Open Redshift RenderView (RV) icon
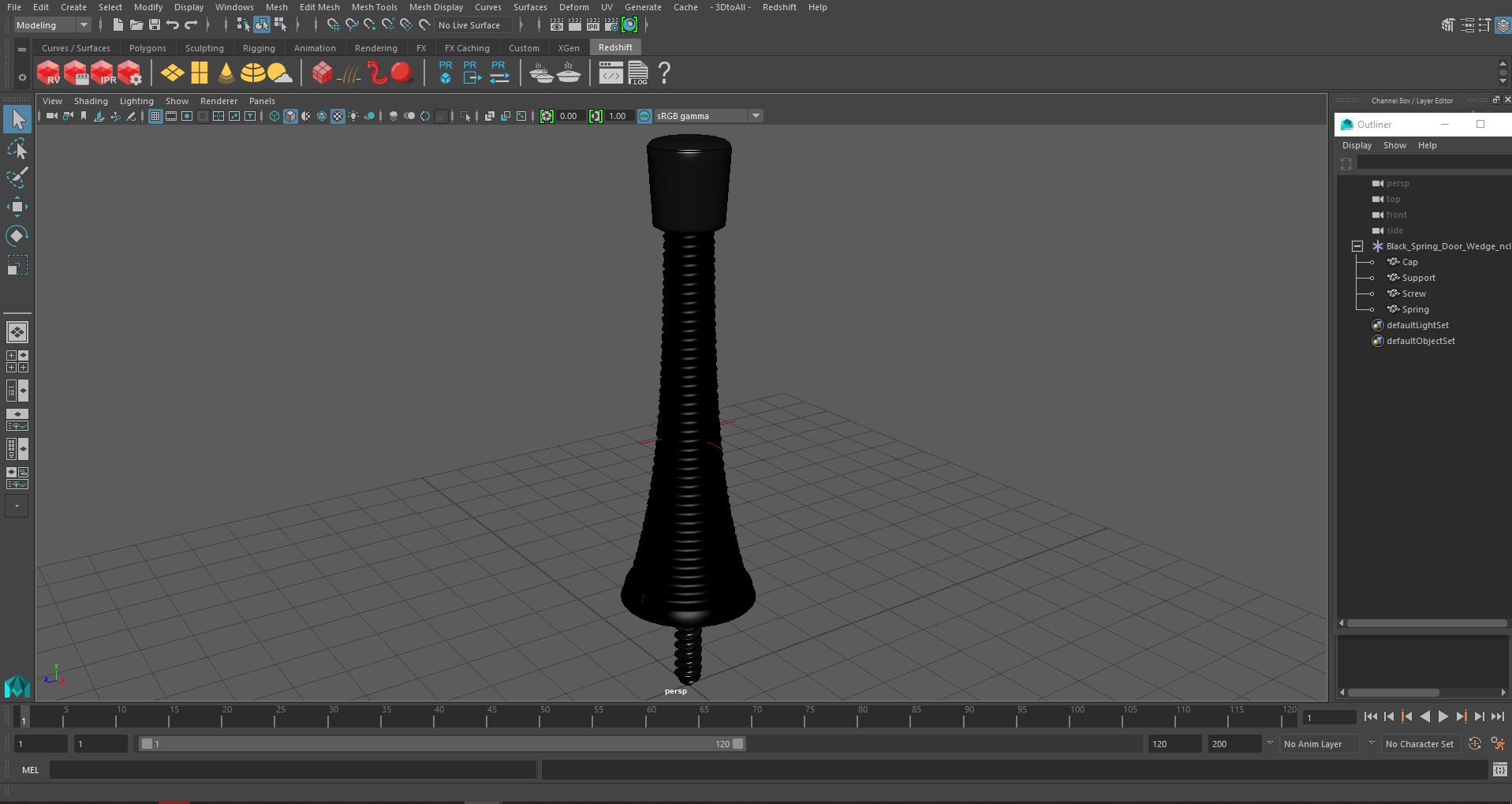The image size is (1512, 804). (x=49, y=73)
